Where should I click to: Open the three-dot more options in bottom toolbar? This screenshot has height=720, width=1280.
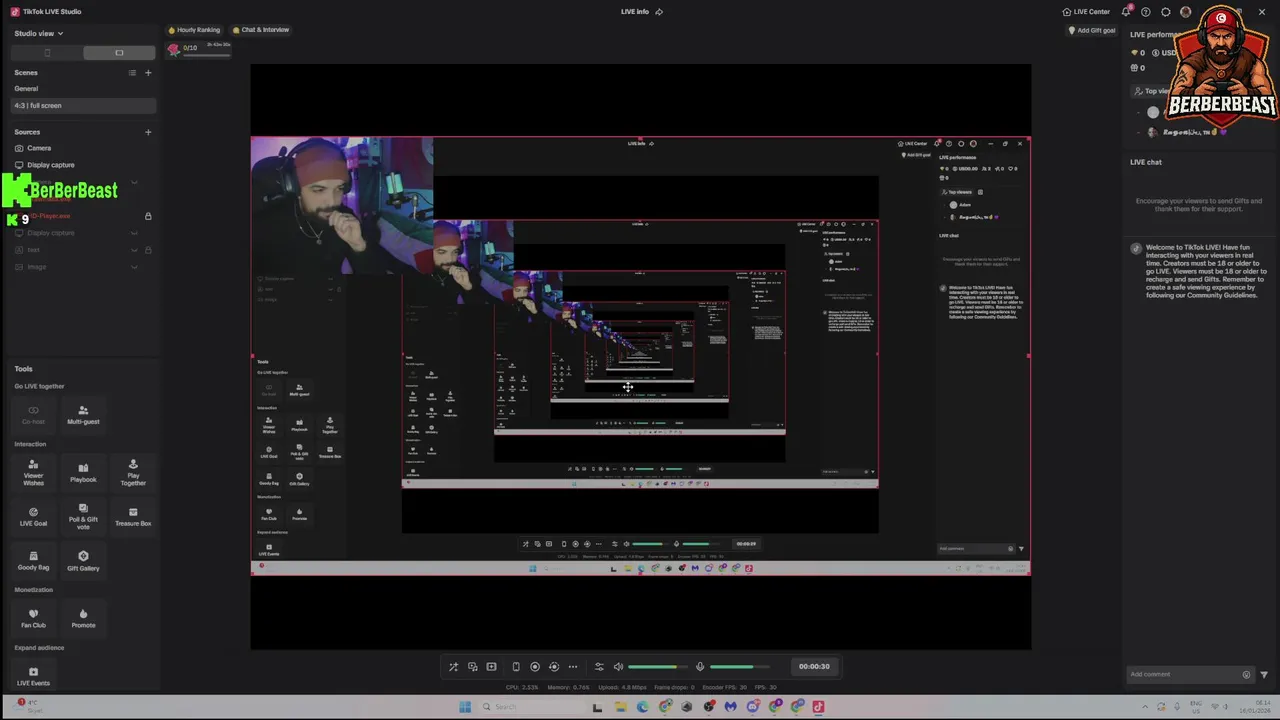[x=573, y=667]
